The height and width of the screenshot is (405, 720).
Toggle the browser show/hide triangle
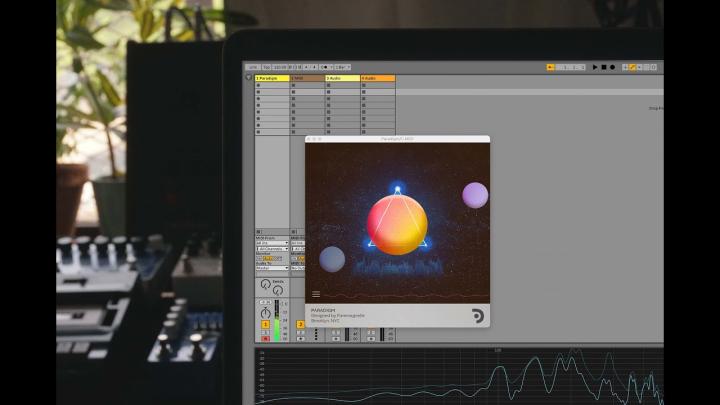248,78
